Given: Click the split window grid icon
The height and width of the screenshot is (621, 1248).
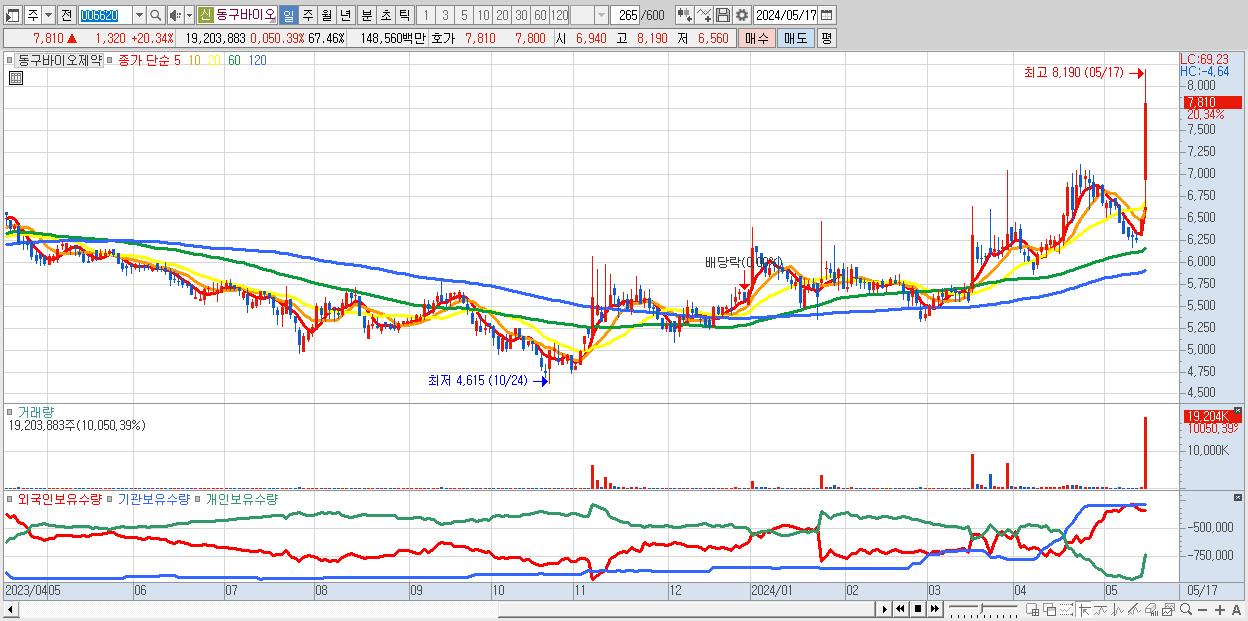Looking at the screenshot, I should click(x=1033, y=609).
